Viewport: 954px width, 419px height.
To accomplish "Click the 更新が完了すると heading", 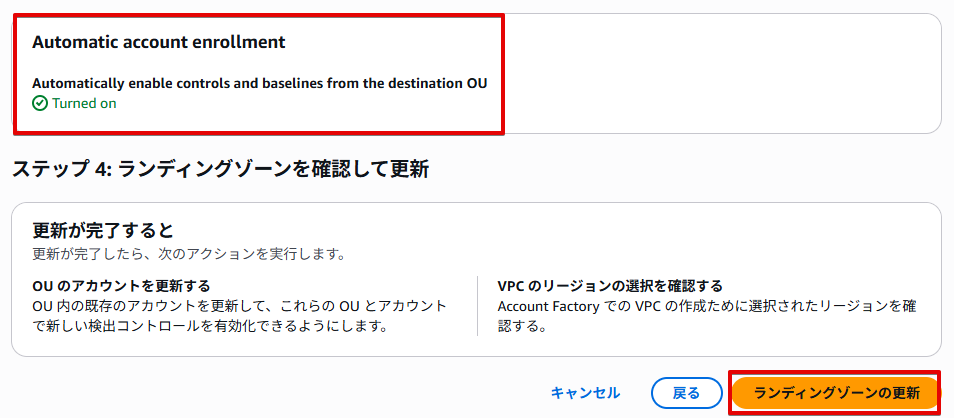I will 104,231.
